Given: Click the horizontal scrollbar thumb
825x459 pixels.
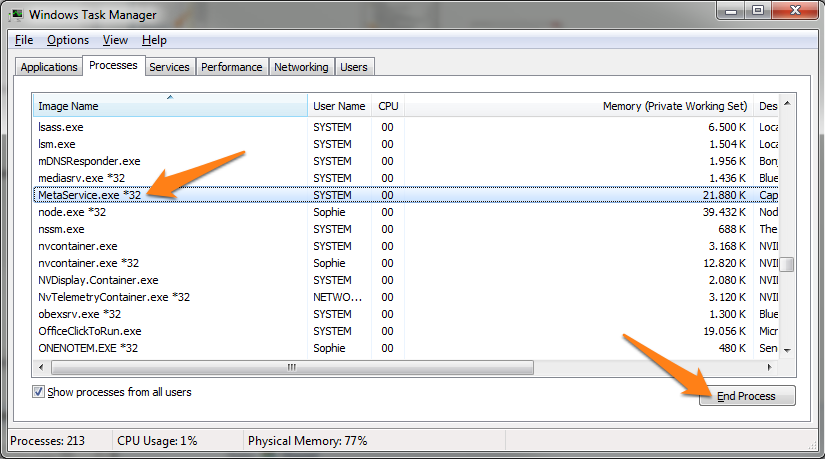Looking at the screenshot, I should [292, 367].
